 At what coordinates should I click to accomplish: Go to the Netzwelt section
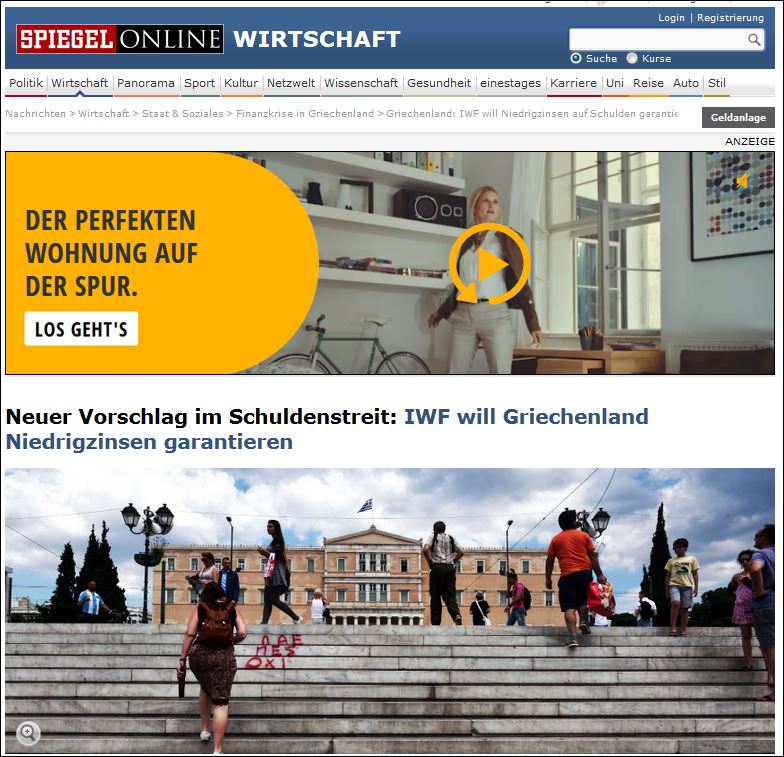pyautogui.click(x=291, y=83)
